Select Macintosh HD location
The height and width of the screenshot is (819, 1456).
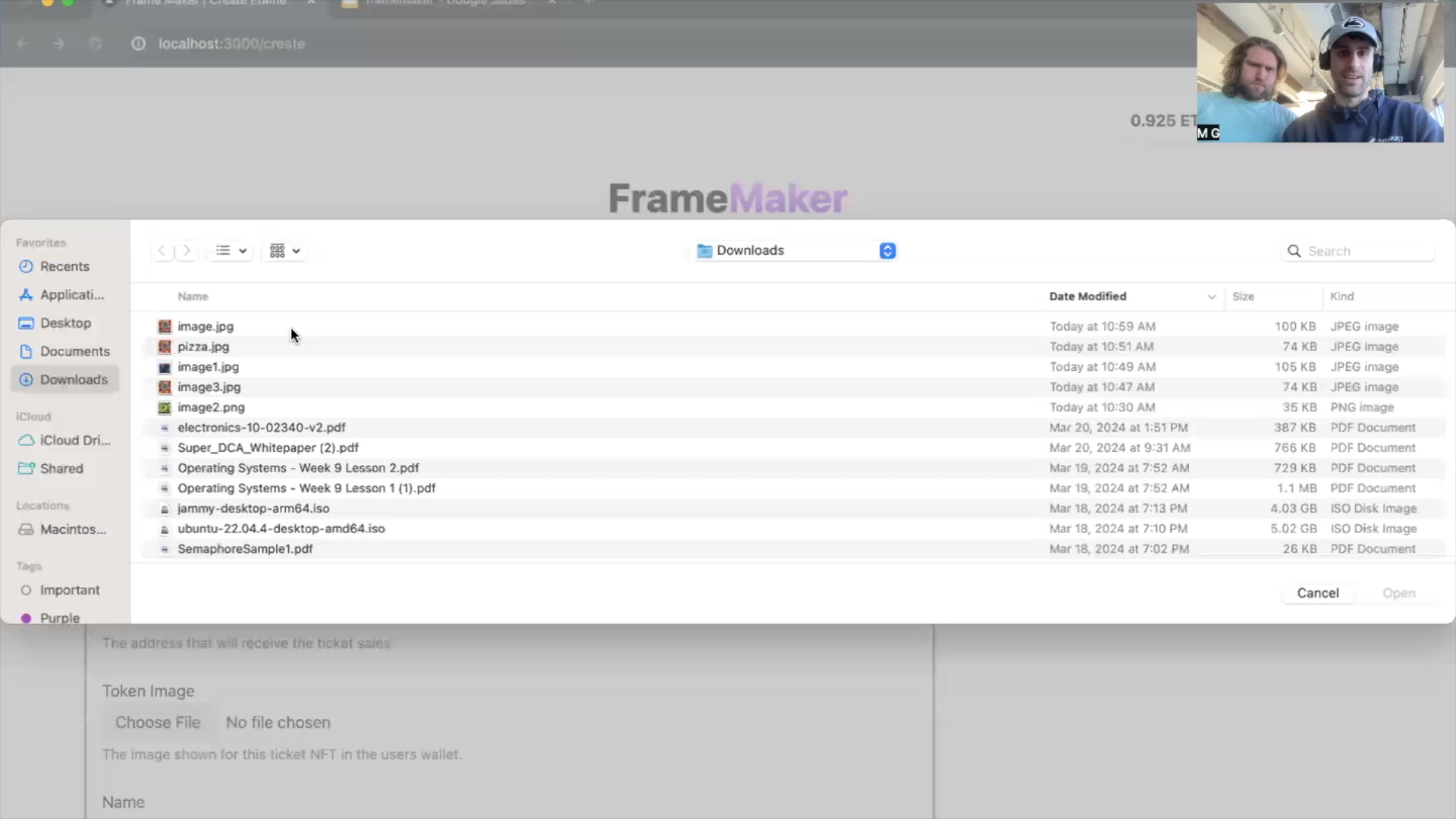pos(64,529)
